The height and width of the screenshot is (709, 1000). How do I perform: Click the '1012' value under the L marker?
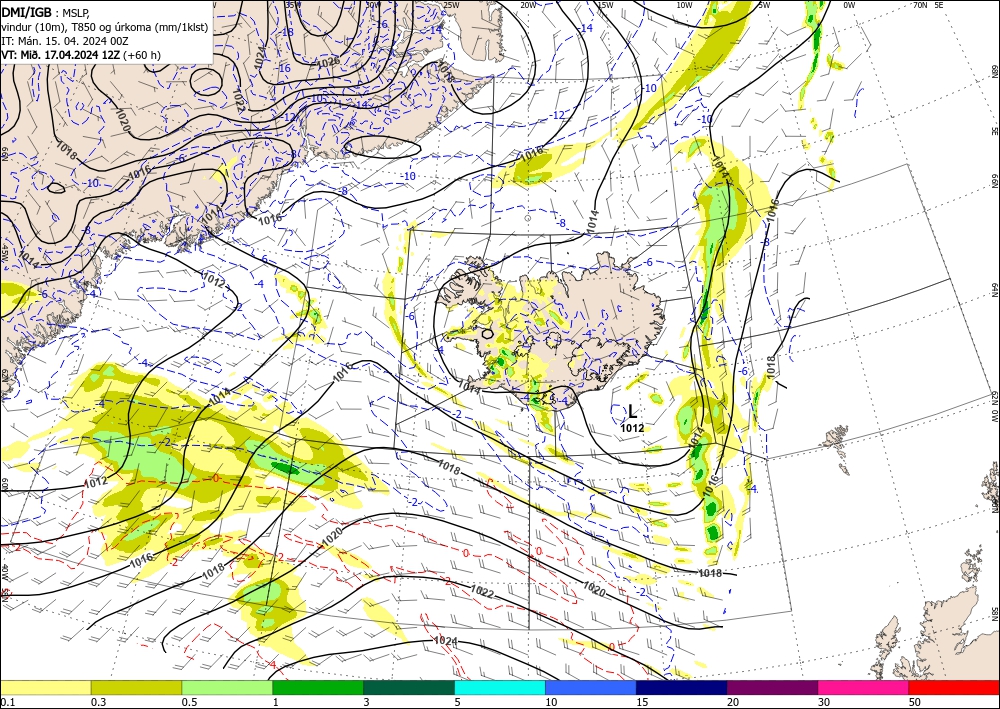pos(632,428)
